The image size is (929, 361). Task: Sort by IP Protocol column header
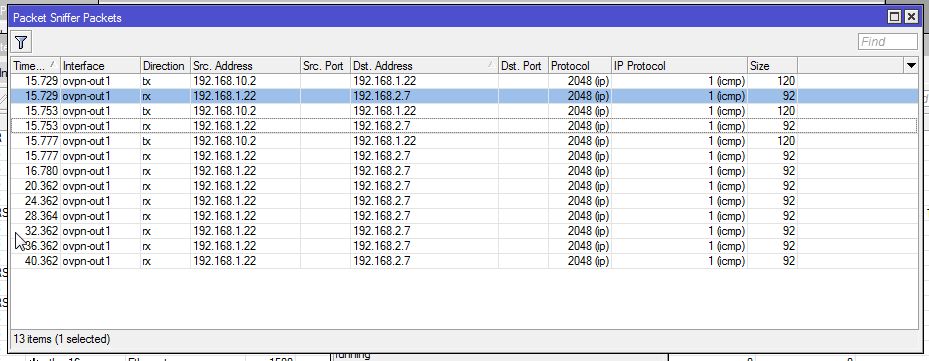[680, 66]
